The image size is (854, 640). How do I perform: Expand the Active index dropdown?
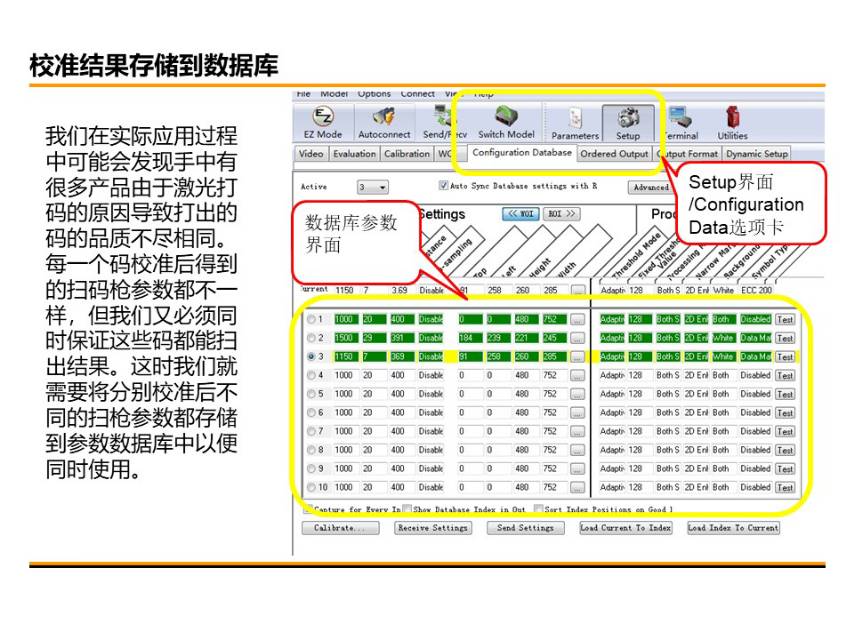pos(373,187)
